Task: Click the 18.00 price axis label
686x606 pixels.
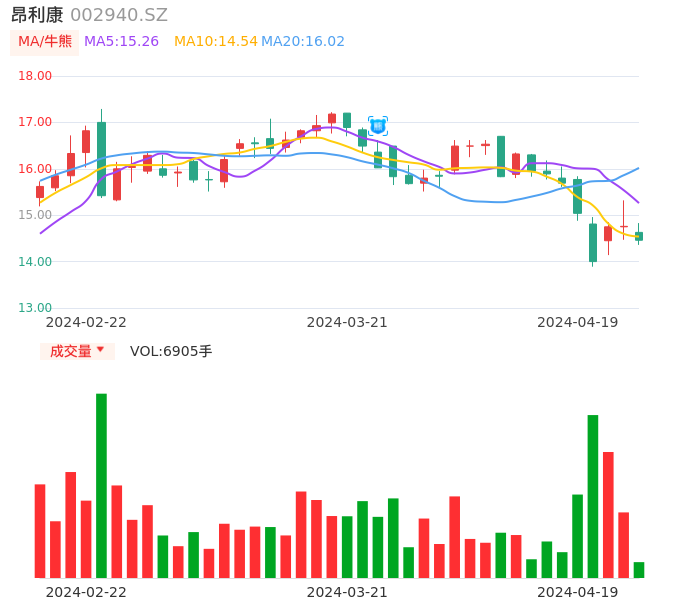Action: point(36,76)
